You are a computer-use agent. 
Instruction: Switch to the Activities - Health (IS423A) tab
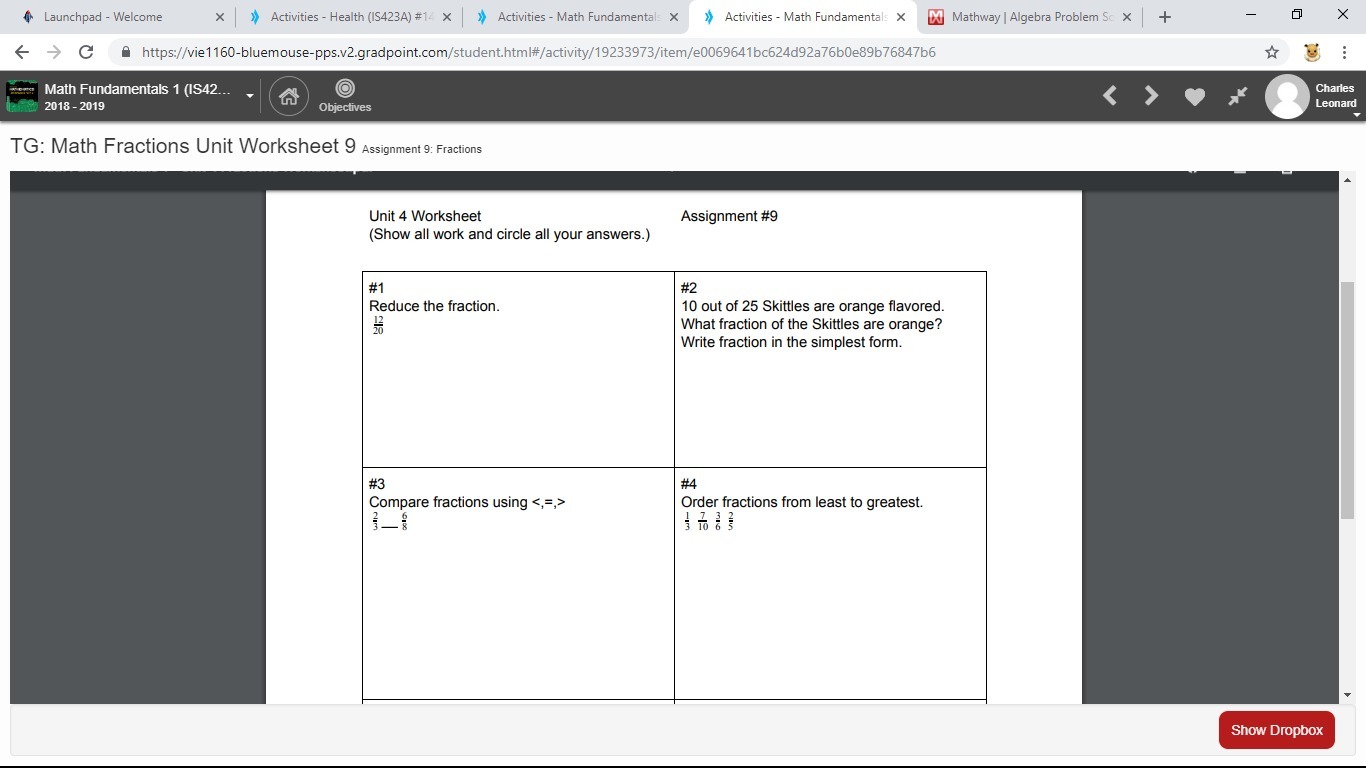tap(351, 17)
